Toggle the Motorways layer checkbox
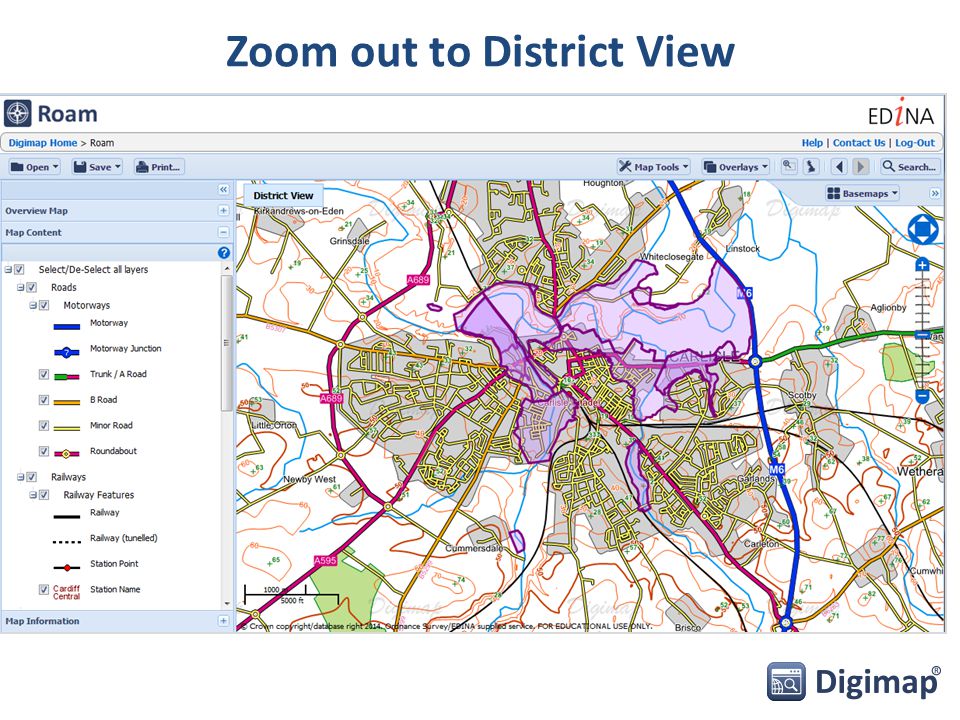Image resolution: width=960 pixels, height=720 pixels. [x=44, y=305]
